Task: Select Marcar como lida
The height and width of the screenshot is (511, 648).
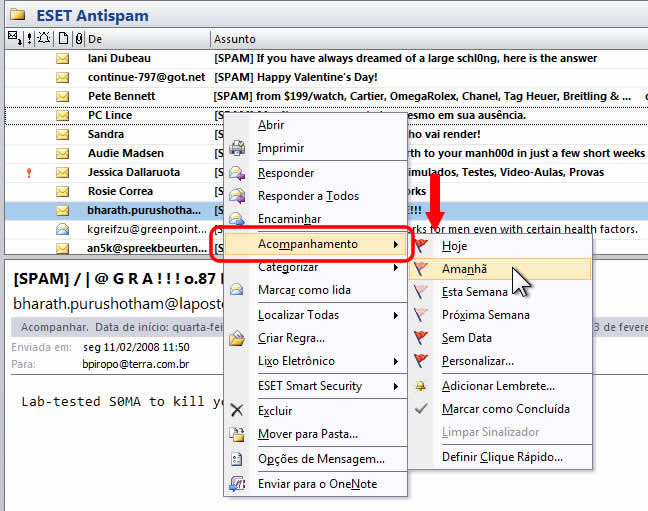Action: pyautogui.click(x=315, y=290)
